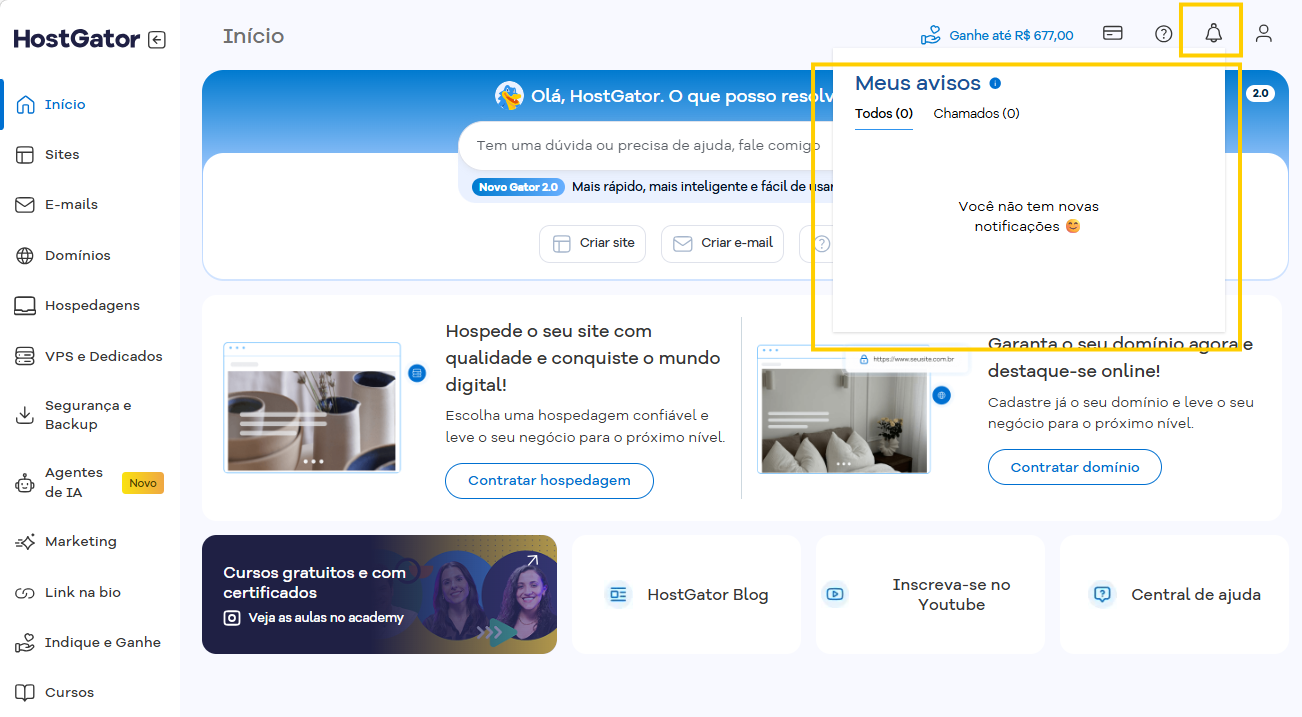Open the HostGator Blog card
This screenshot has height=717, width=1302.
[686, 594]
